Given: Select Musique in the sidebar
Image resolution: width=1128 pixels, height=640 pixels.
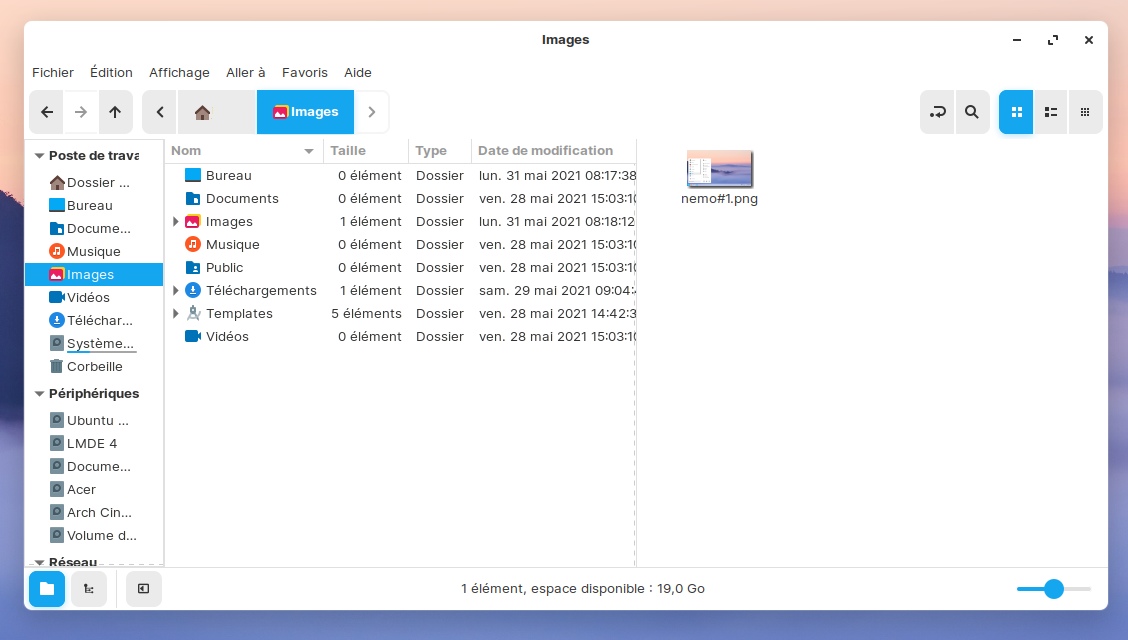Looking at the screenshot, I should click(93, 251).
